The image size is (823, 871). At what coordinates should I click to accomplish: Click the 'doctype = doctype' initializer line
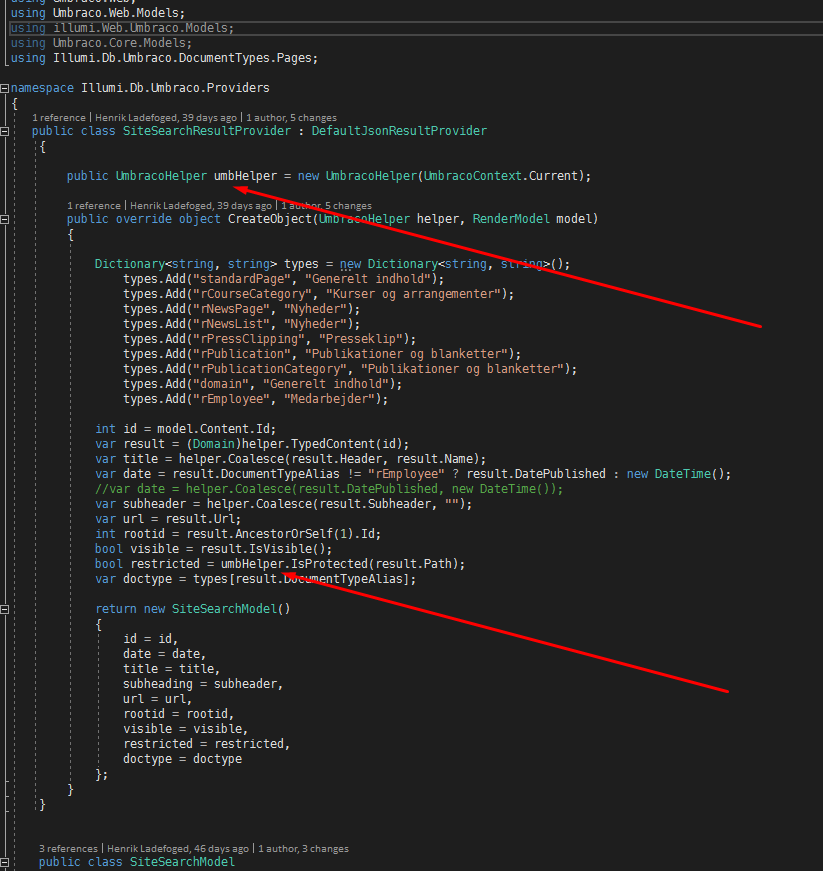pos(183,759)
